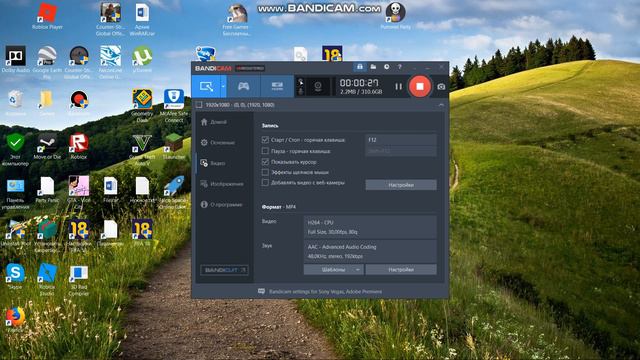The image size is (640, 360).
Task: Click the mouse cursor and microphone indicator
Action: 301,86
